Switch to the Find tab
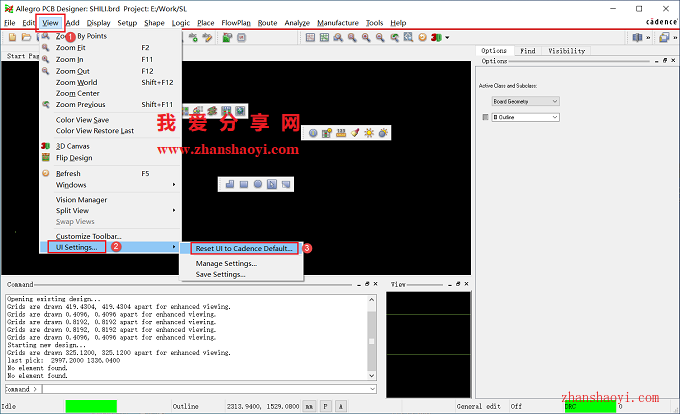This screenshot has width=680, height=414. click(x=528, y=51)
